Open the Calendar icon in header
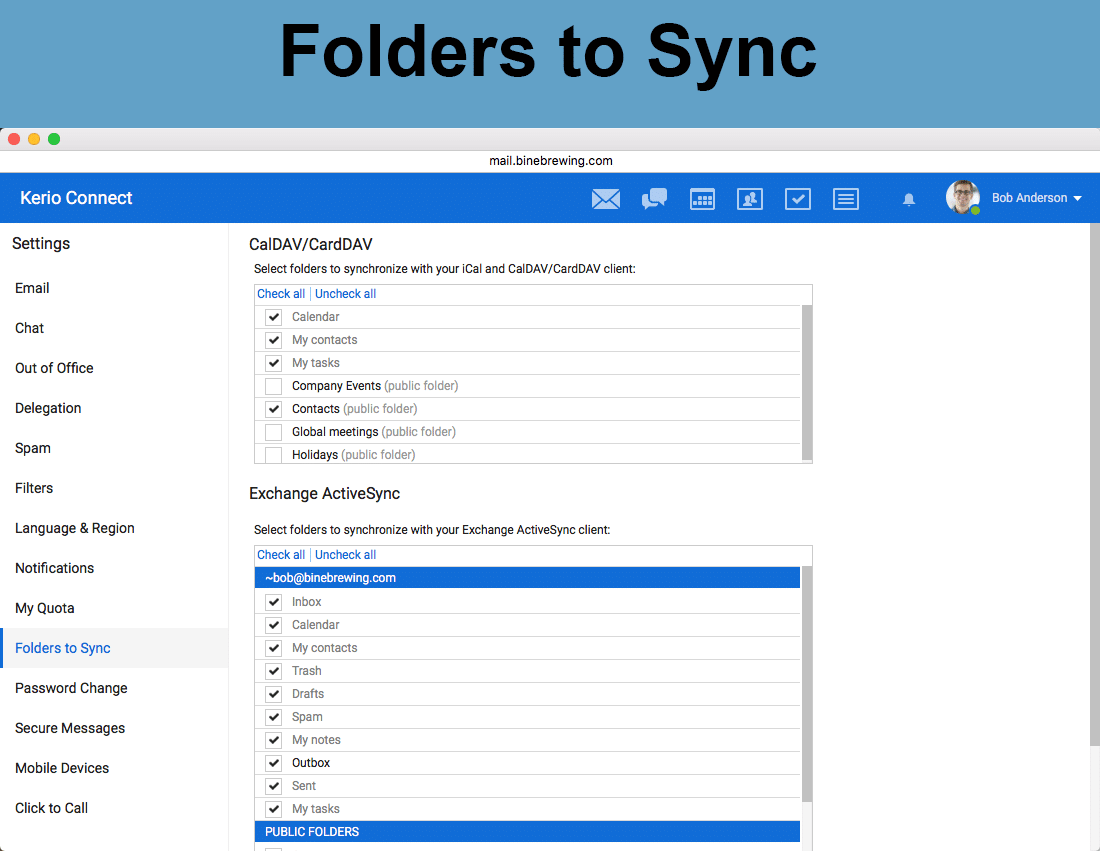This screenshot has width=1100, height=851. 702,199
